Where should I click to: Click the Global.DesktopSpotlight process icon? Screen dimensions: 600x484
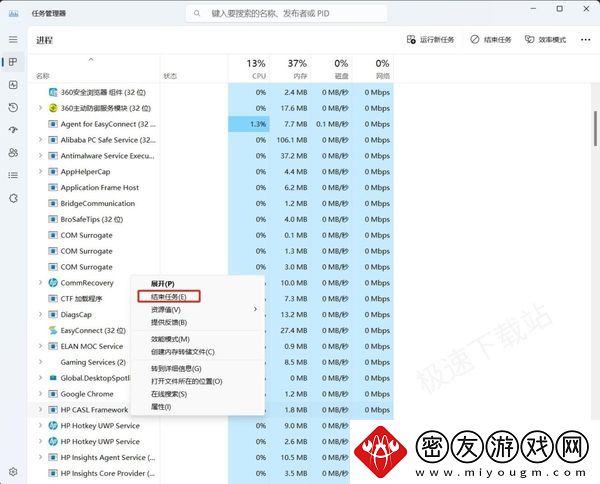53,378
